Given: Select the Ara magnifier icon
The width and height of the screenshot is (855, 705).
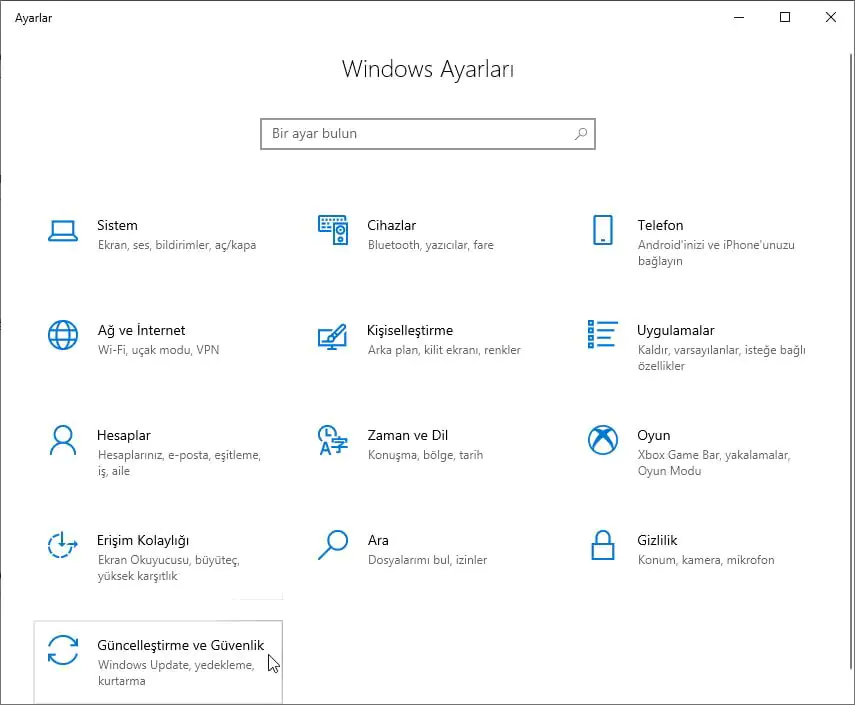Looking at the screenshot, I should [x=332, y=546].
